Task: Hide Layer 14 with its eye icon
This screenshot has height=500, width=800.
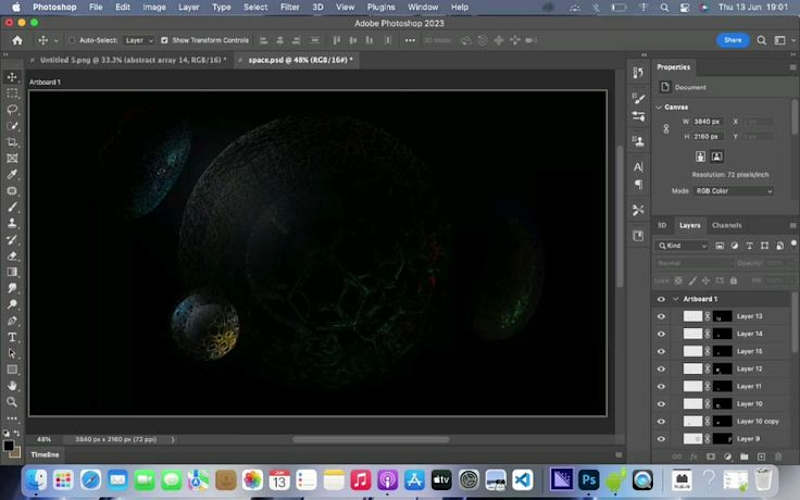Action: (661, 334)
